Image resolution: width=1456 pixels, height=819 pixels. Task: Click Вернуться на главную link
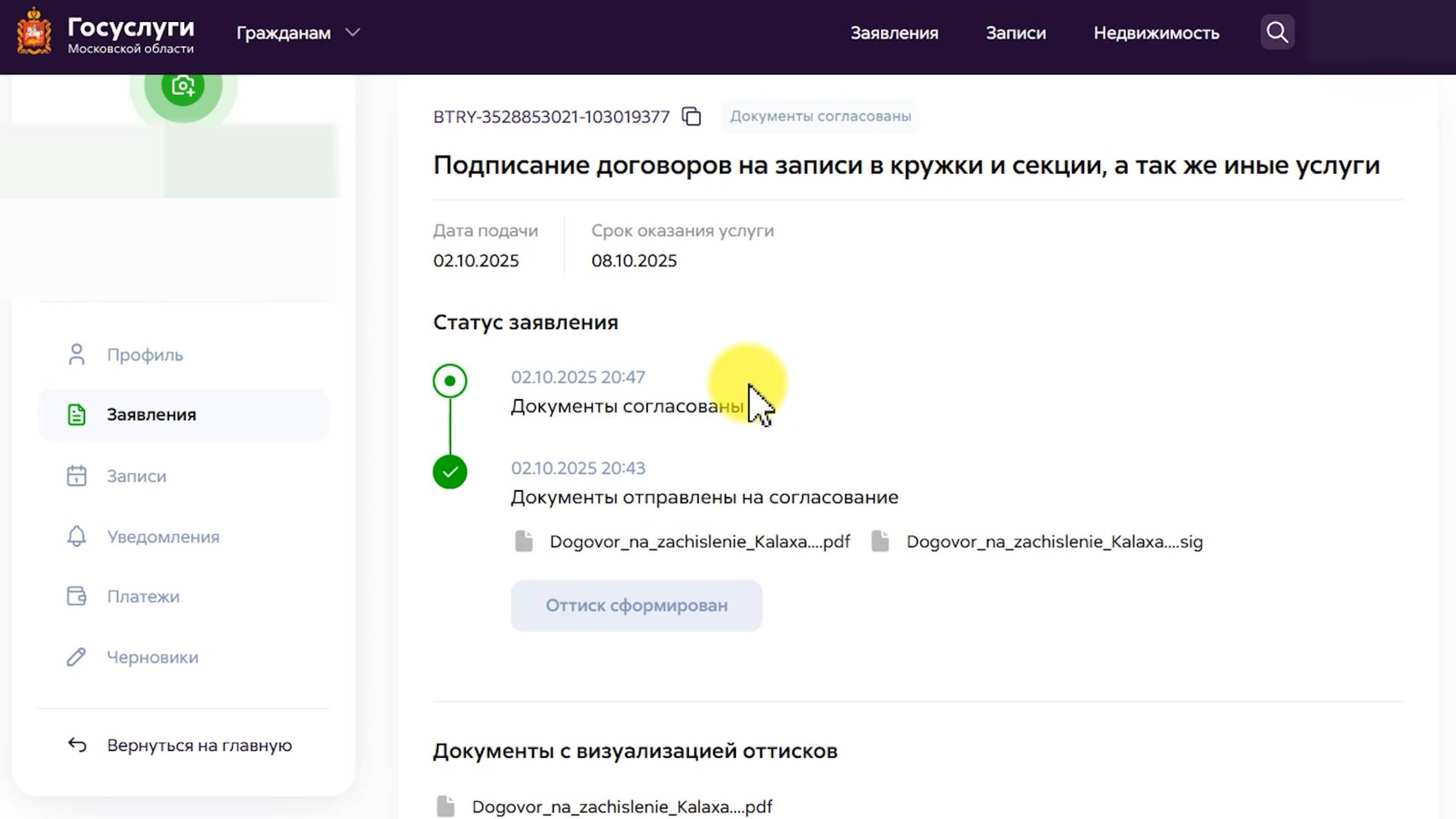199,745
